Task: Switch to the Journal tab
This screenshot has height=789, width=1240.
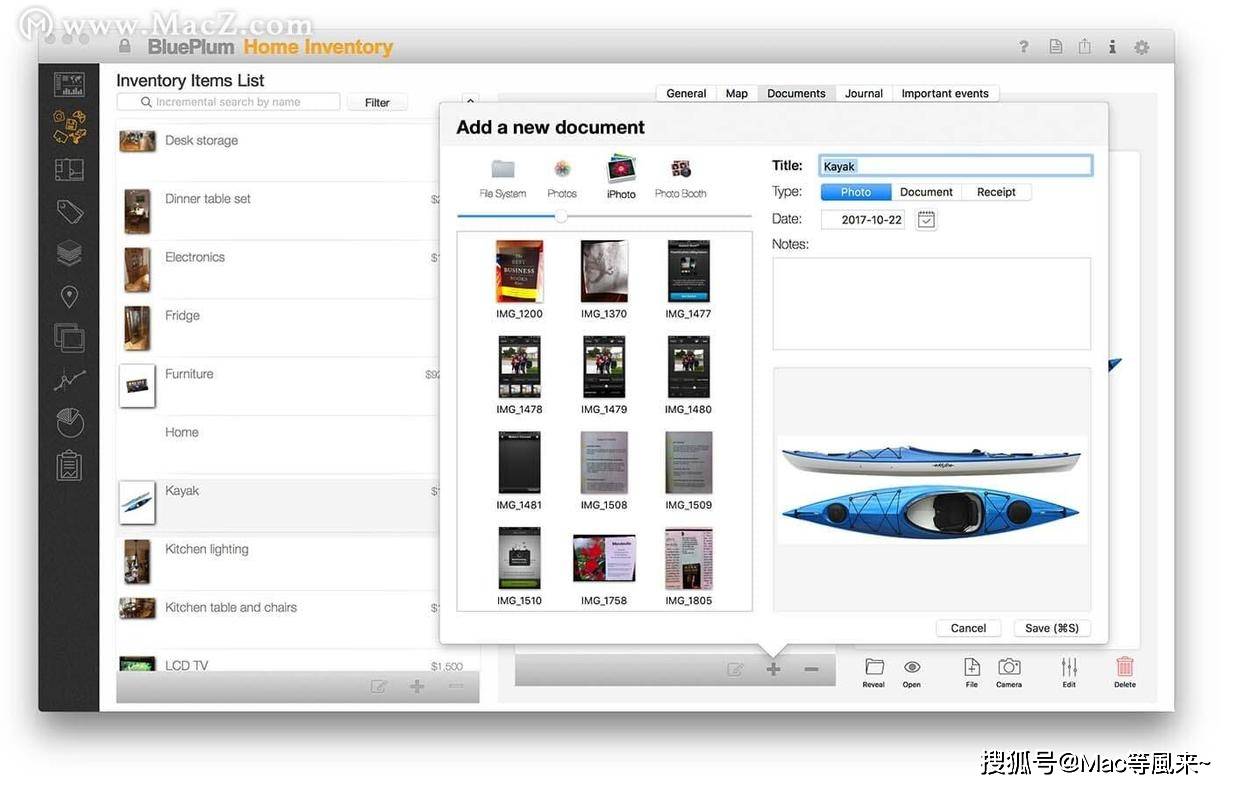Action: [864, 93]
